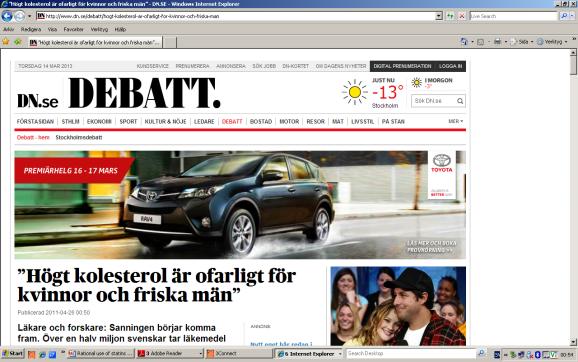Click the Add to Favorites icon
Screen dimensions: 578x362
tap(18, 42)
